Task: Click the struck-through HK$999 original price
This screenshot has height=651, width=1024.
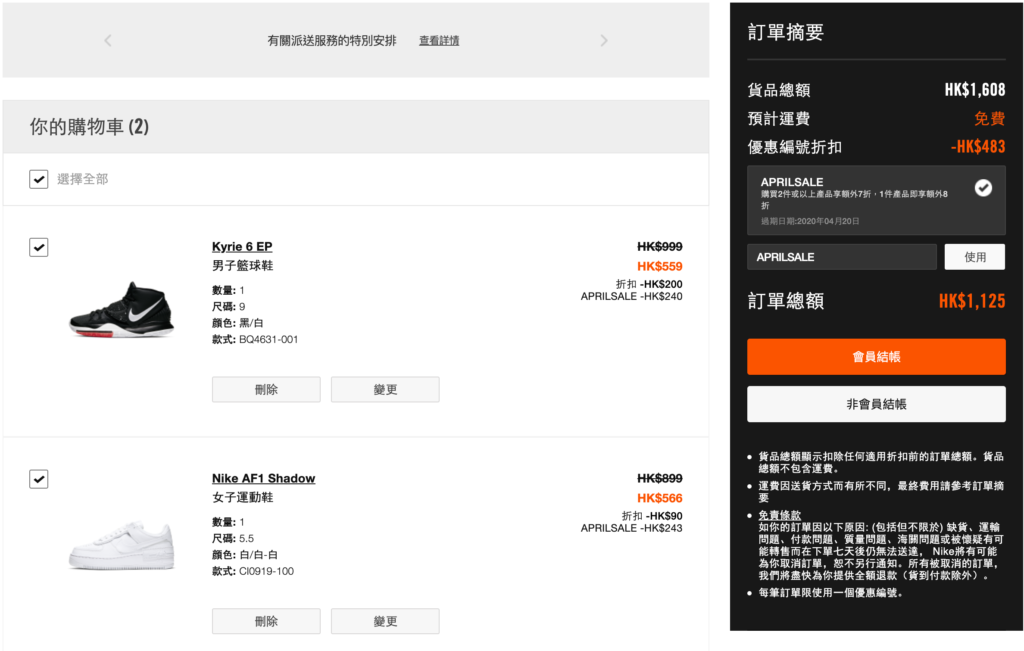Action: point(660,247)
